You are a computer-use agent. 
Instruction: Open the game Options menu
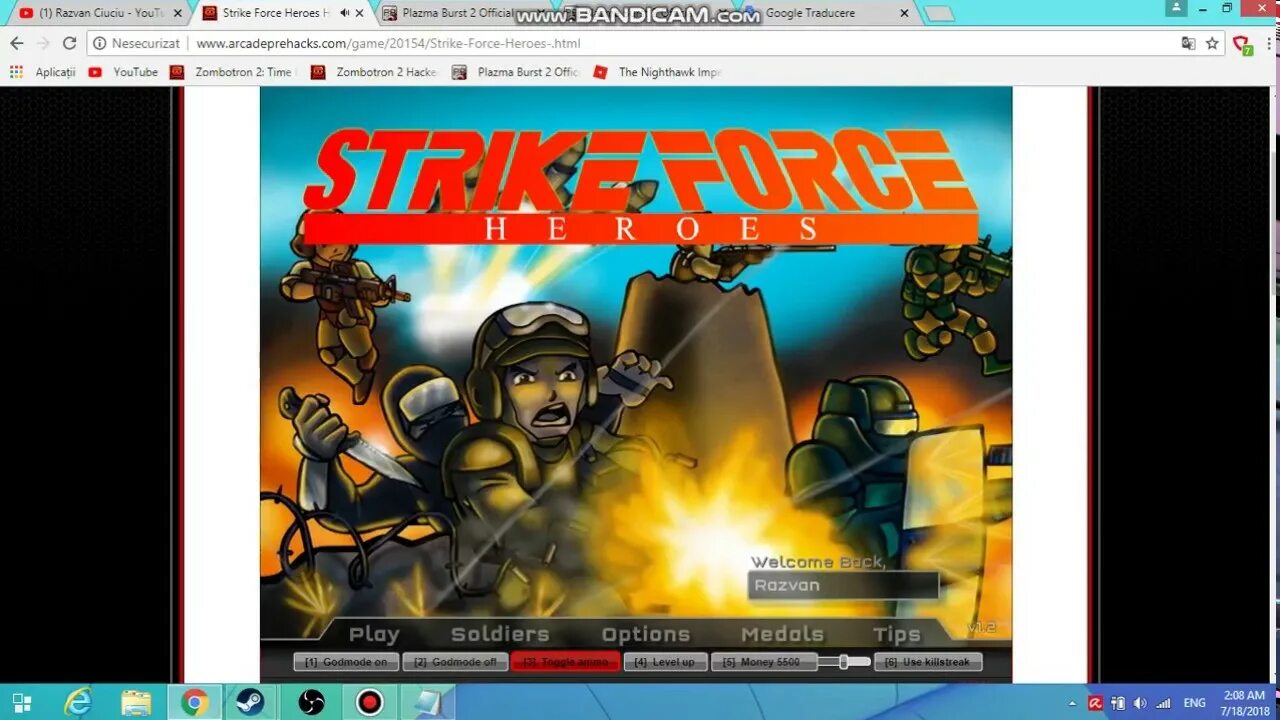click(646, 634)
